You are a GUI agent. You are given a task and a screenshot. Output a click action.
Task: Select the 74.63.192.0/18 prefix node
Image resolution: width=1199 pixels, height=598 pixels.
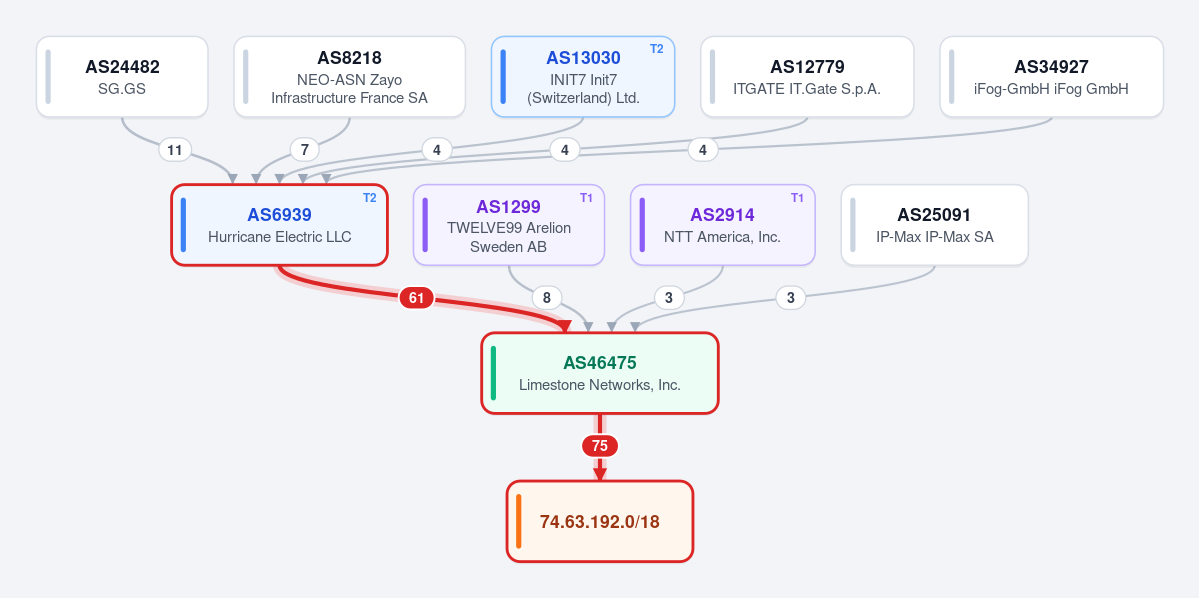click(600, 522)
